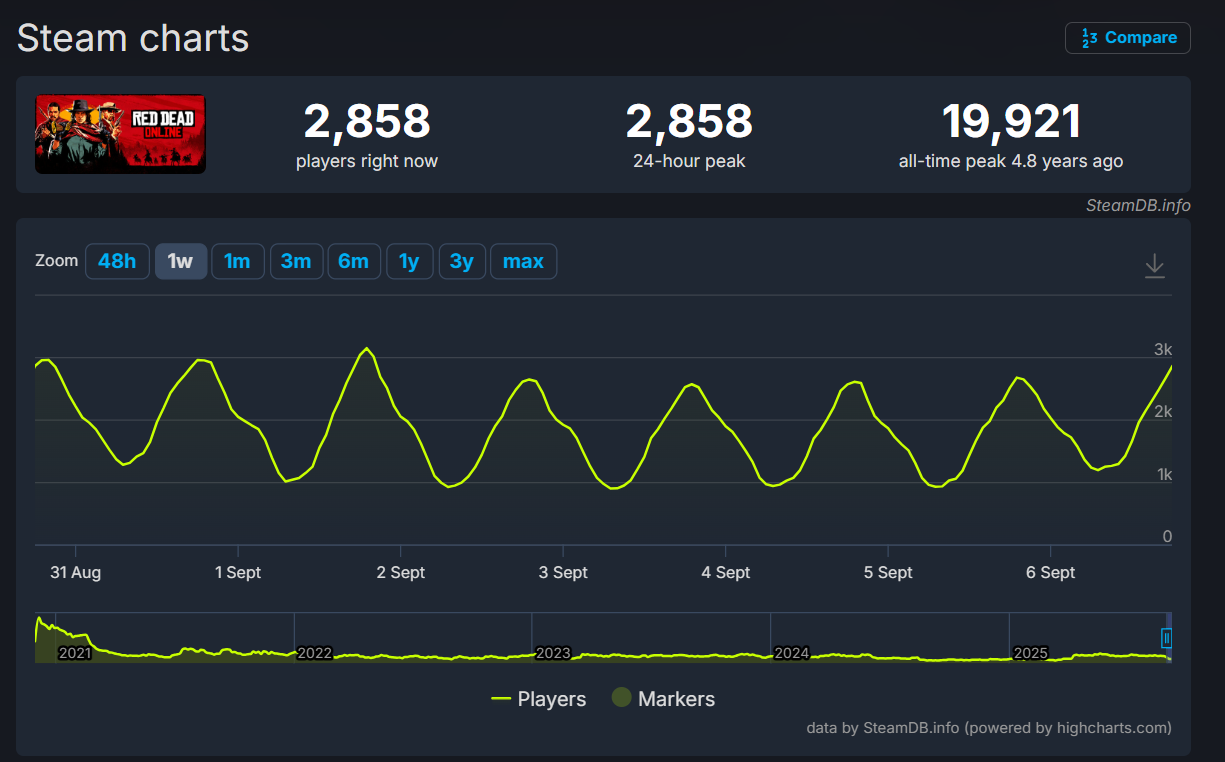Click the Players legend line icon
The image size is (1225, 762).
pyautogui.click(x=501, y=699)
